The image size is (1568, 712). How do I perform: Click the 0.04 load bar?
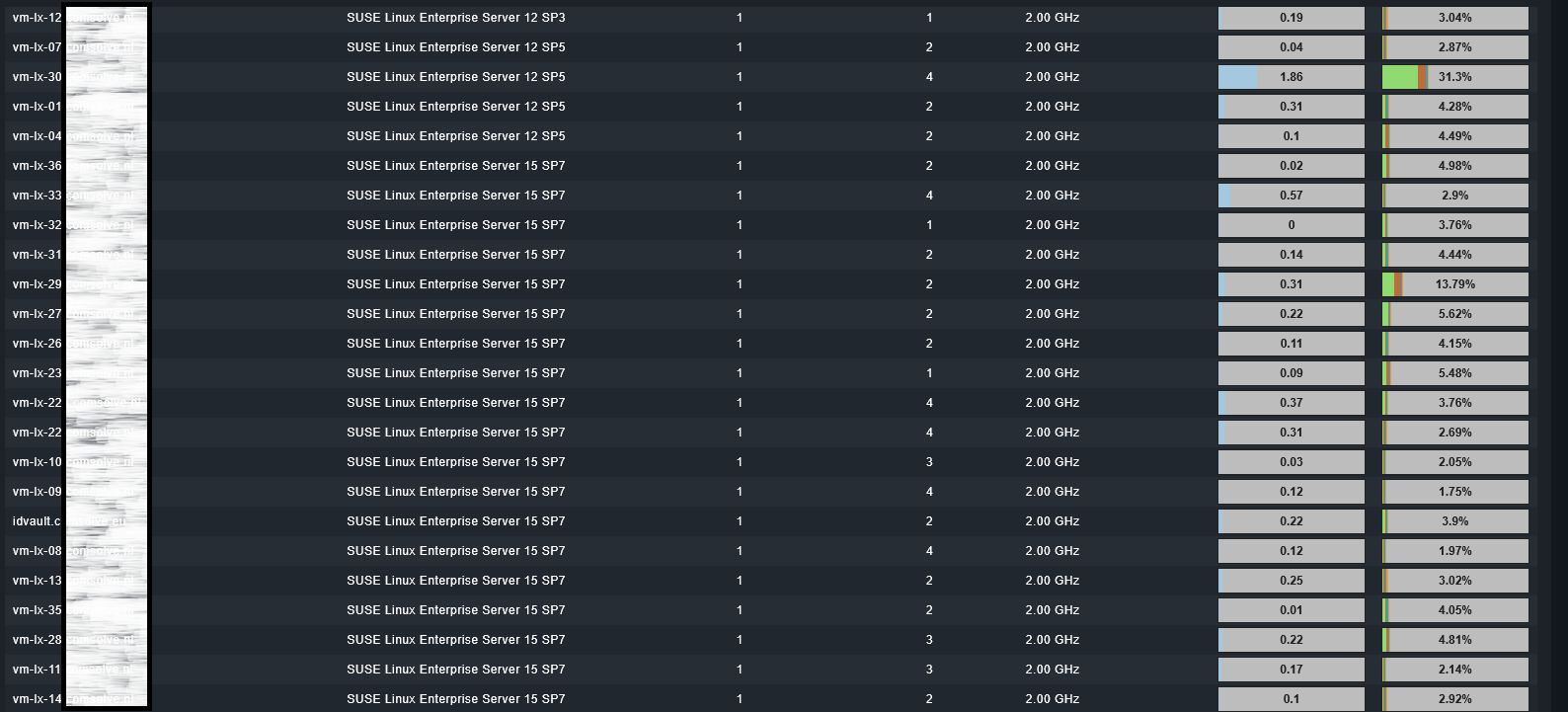1291,47
